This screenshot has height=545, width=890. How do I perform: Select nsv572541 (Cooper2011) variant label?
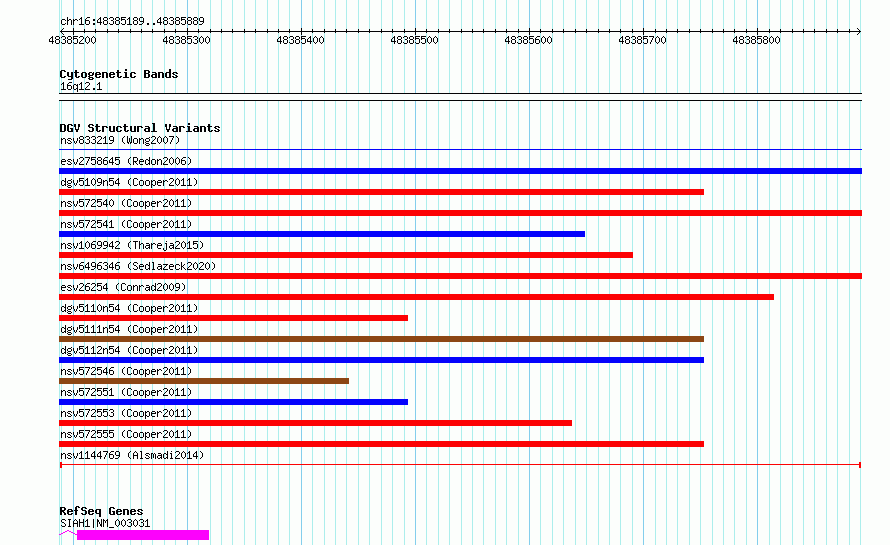click(x=126, y=224)
